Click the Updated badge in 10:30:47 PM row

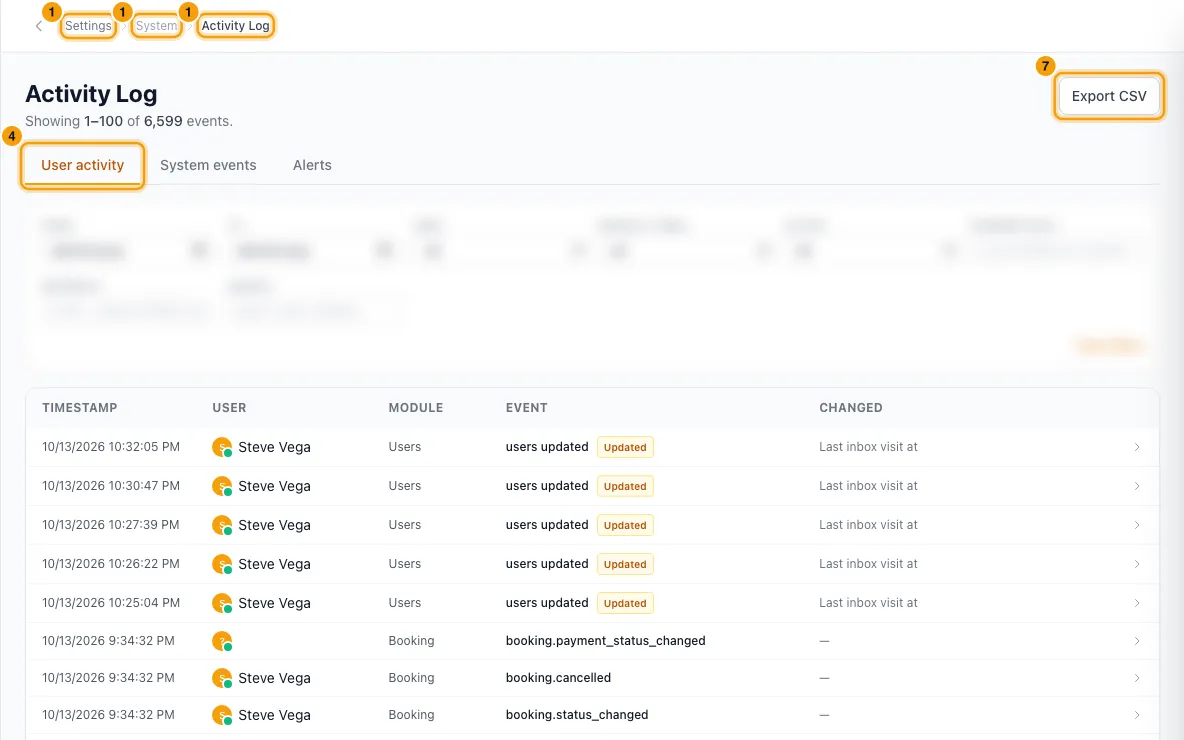(625, 486)
